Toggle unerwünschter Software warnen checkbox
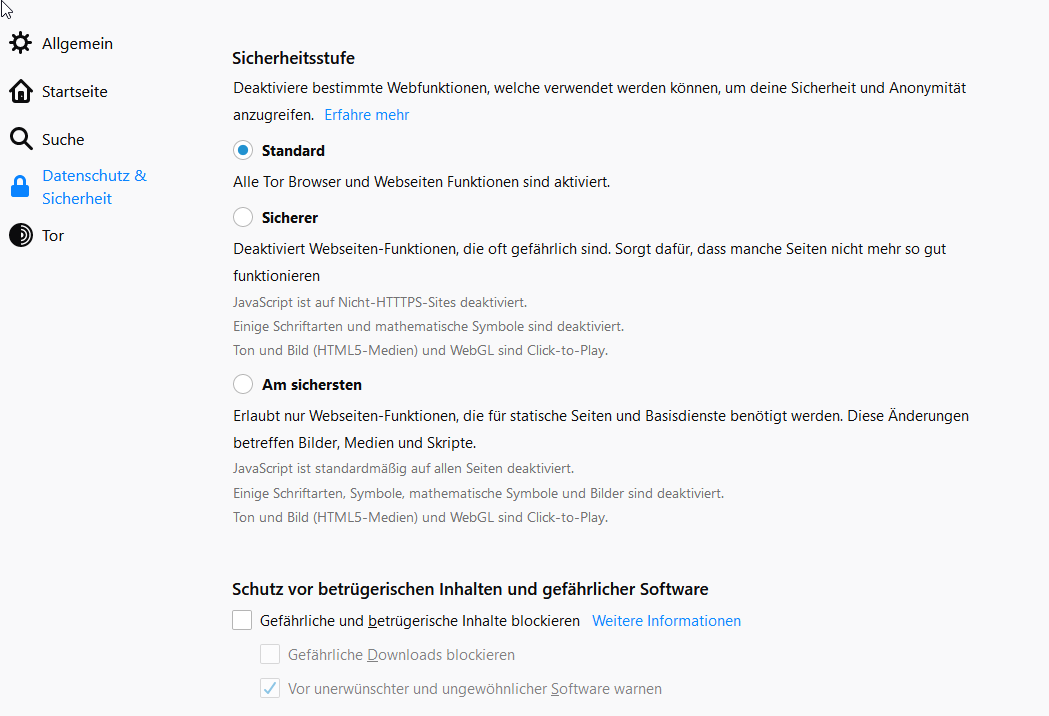Viewport: 1049px width, 716px height. pyautogui.click(x=270, y=689)
